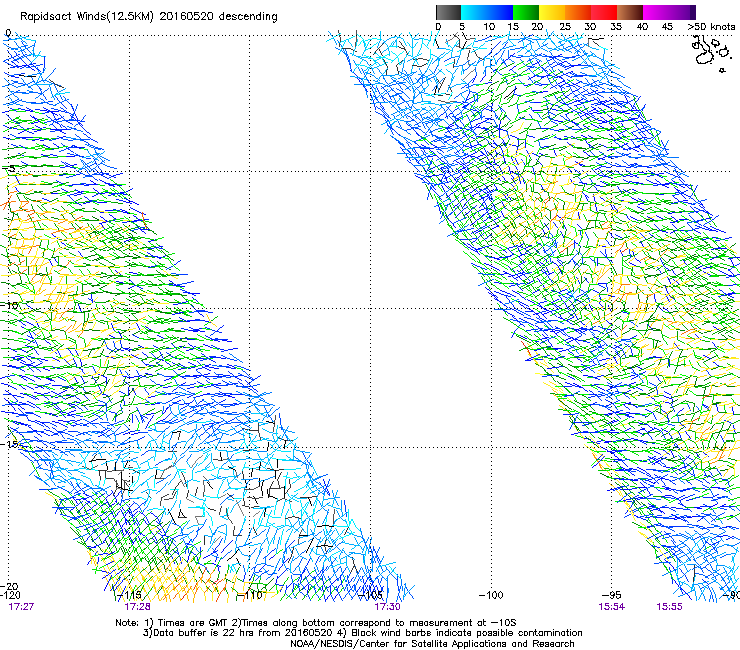The image size is (740, 650).
Task: Click the '-10' latitude axis label
Action: point(9,305)
